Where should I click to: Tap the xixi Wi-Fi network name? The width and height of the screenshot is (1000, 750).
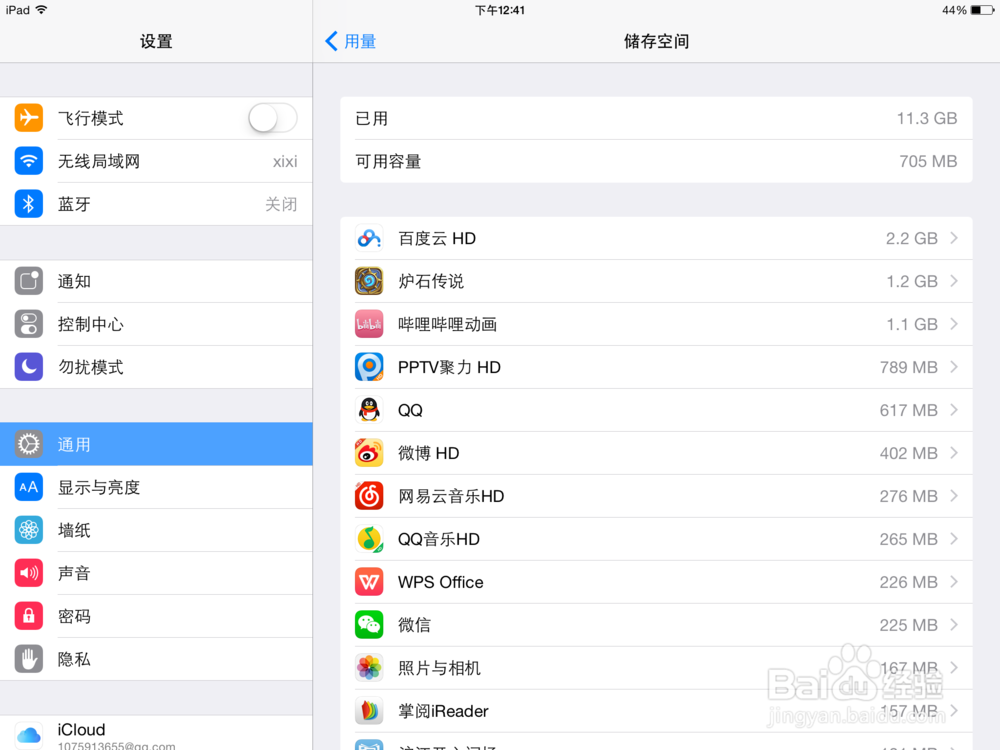[x=284, y=161]
